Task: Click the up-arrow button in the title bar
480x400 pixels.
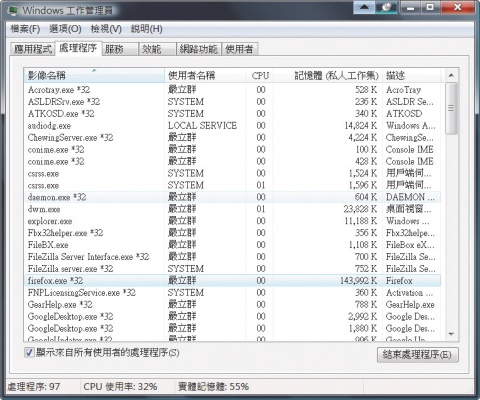Action: tap(364, 7)
